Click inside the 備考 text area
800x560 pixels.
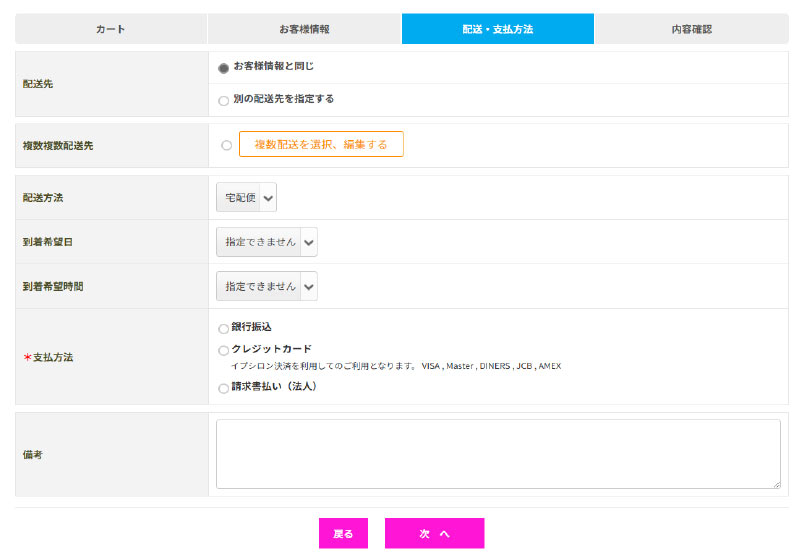tap(498, 454)
